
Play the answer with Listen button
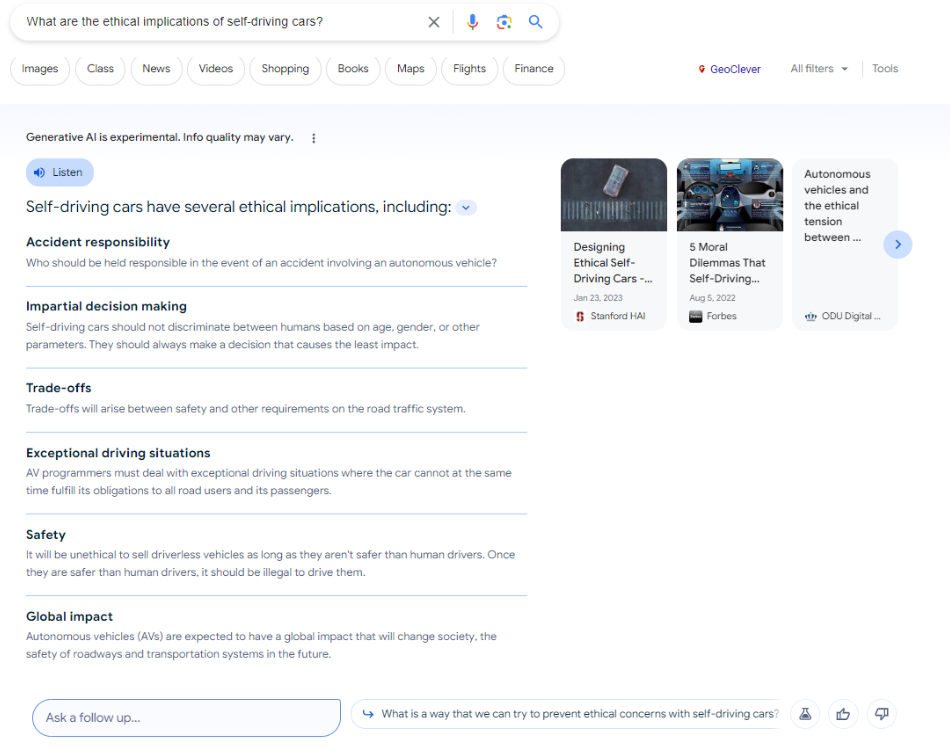coord(59,172)
